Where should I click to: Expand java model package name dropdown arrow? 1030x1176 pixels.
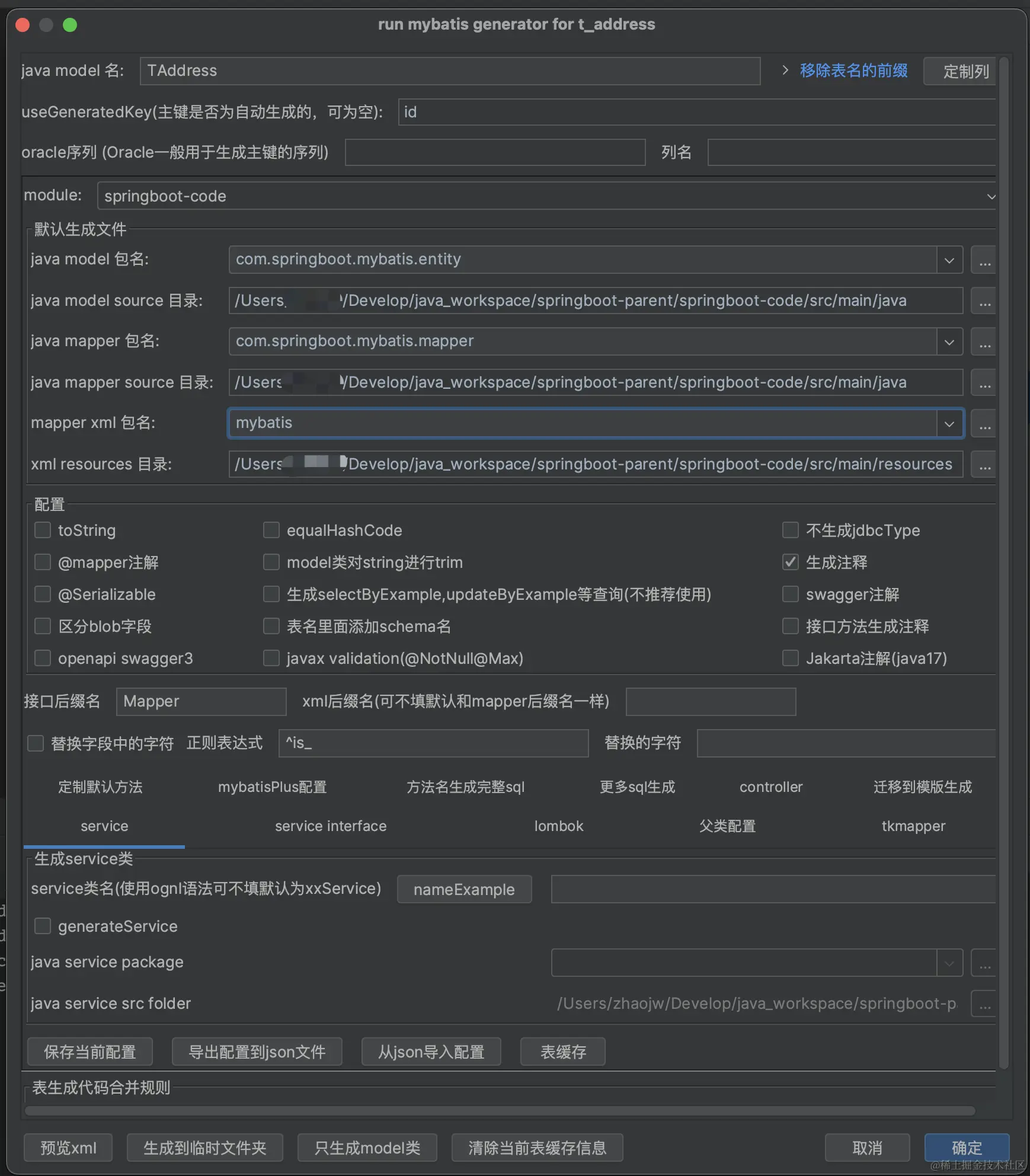click(949, 260)
